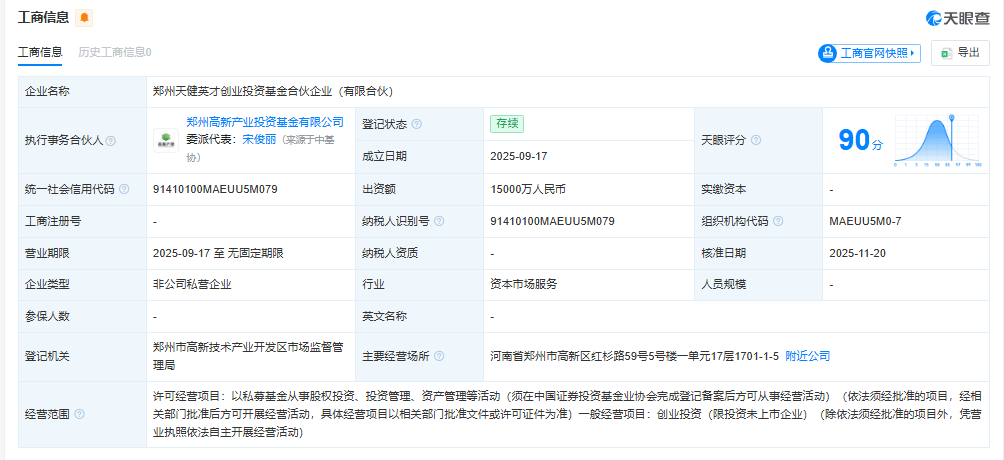This screenshot has width=1004, height=460.
Task: Click help icon next to 执行事务合伙人
Action: [x=111, y=141]
